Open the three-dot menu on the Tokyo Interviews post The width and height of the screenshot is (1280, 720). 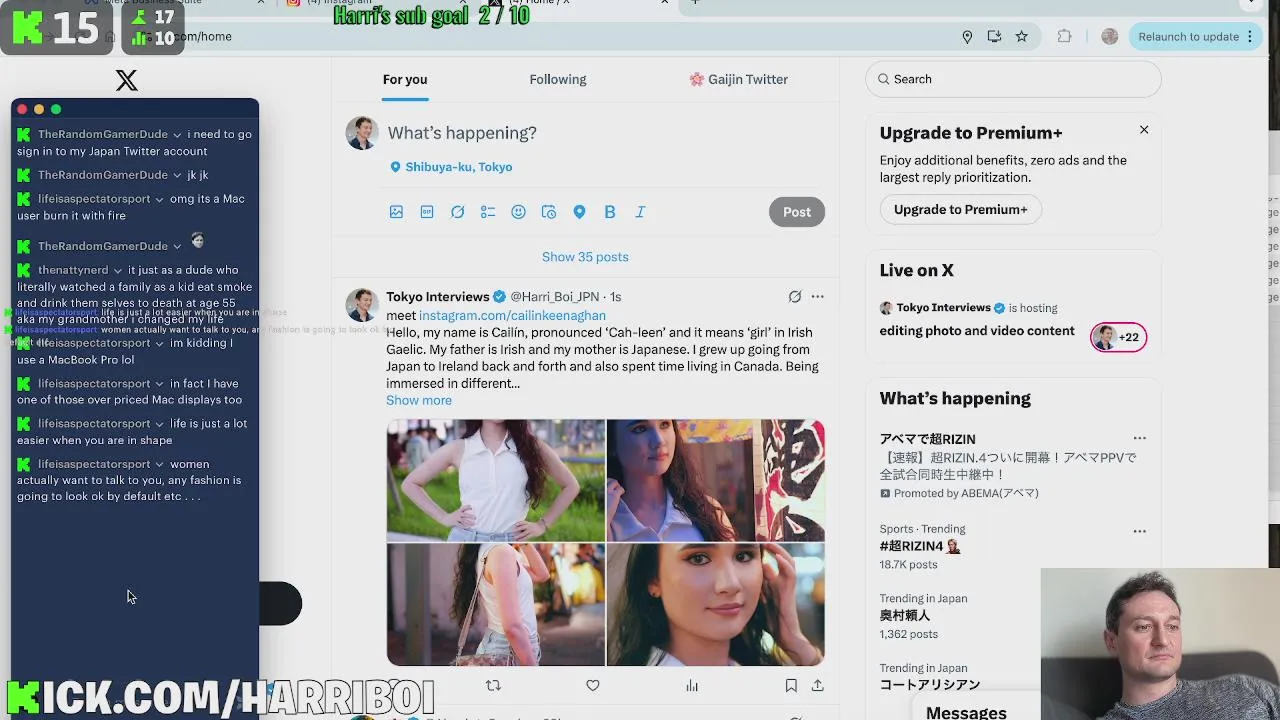point(818,297)
